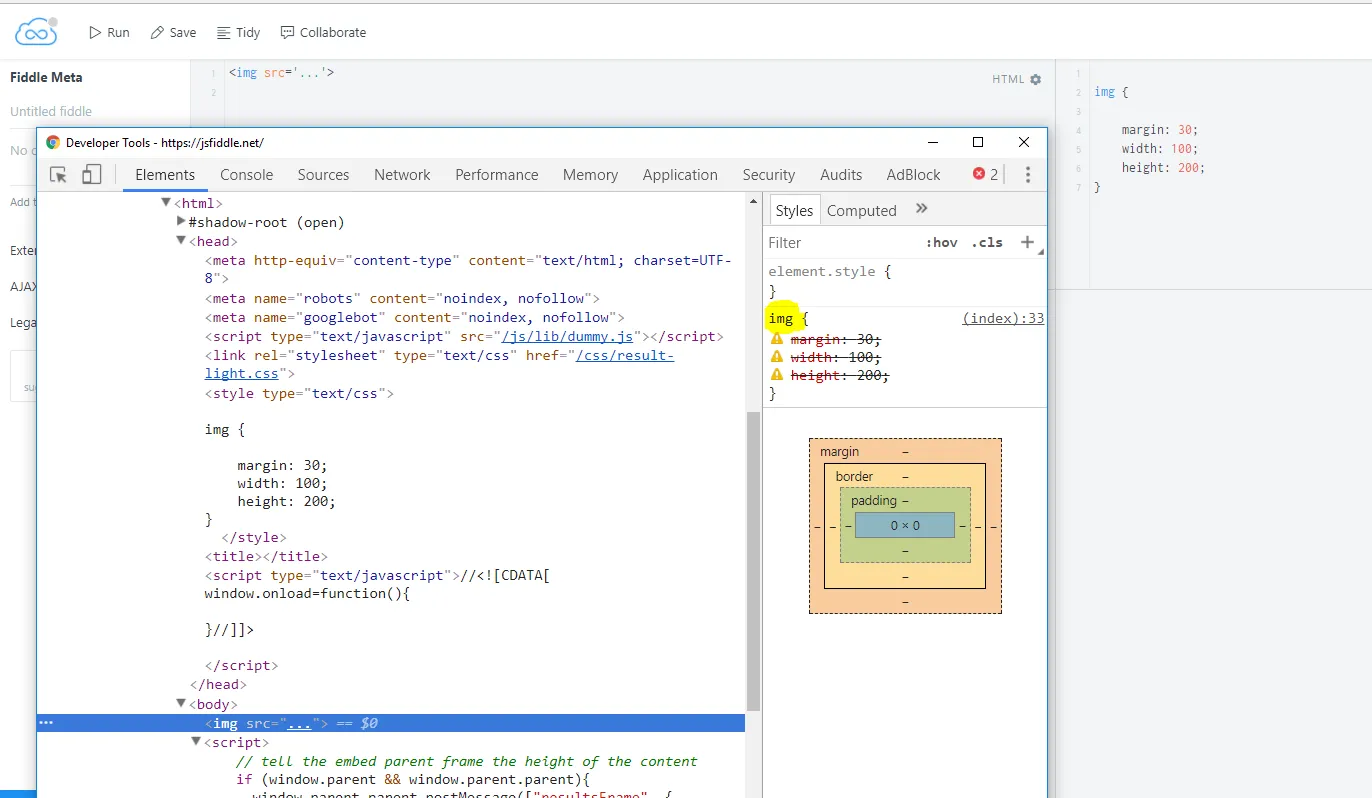This screenshot has height=798, width=1372.
Task: Collapse the body node triangle
Action: pyautogui.click(x=181, y=704)
